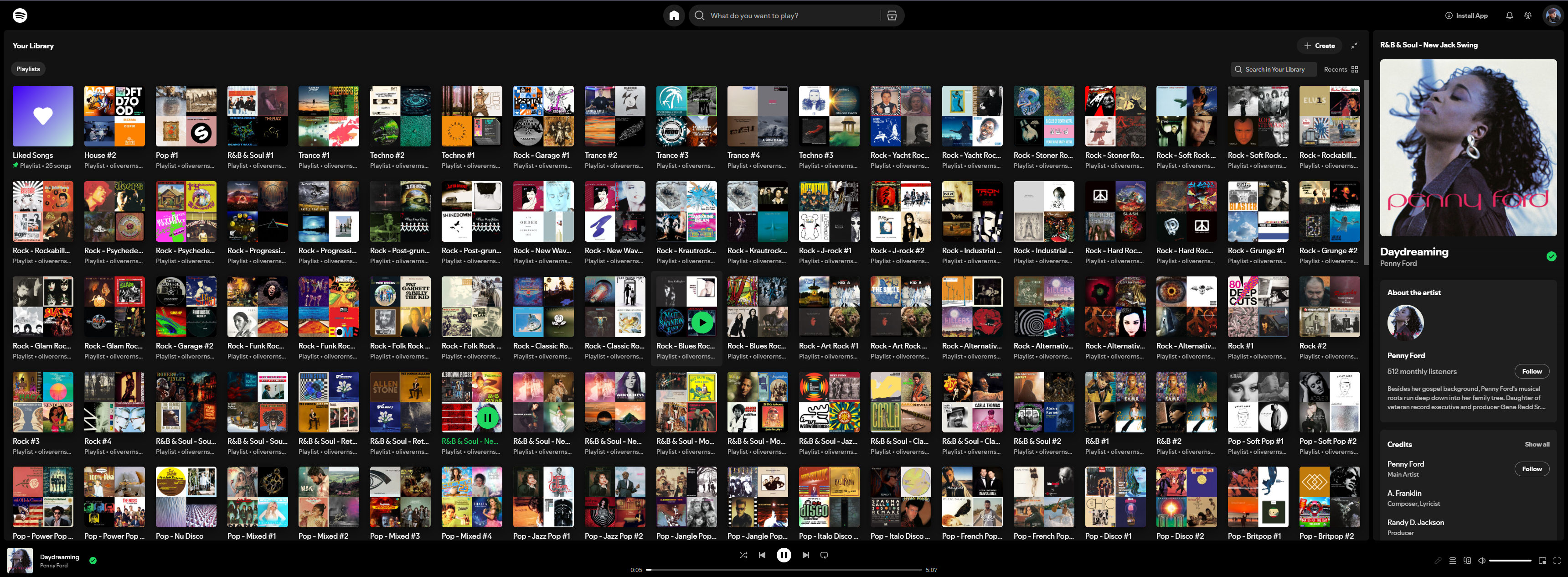Viewport: 1568px width, 577px height.
Task: Toggle repeat mode
Action: pyautogui.click(x=824, y=555)
